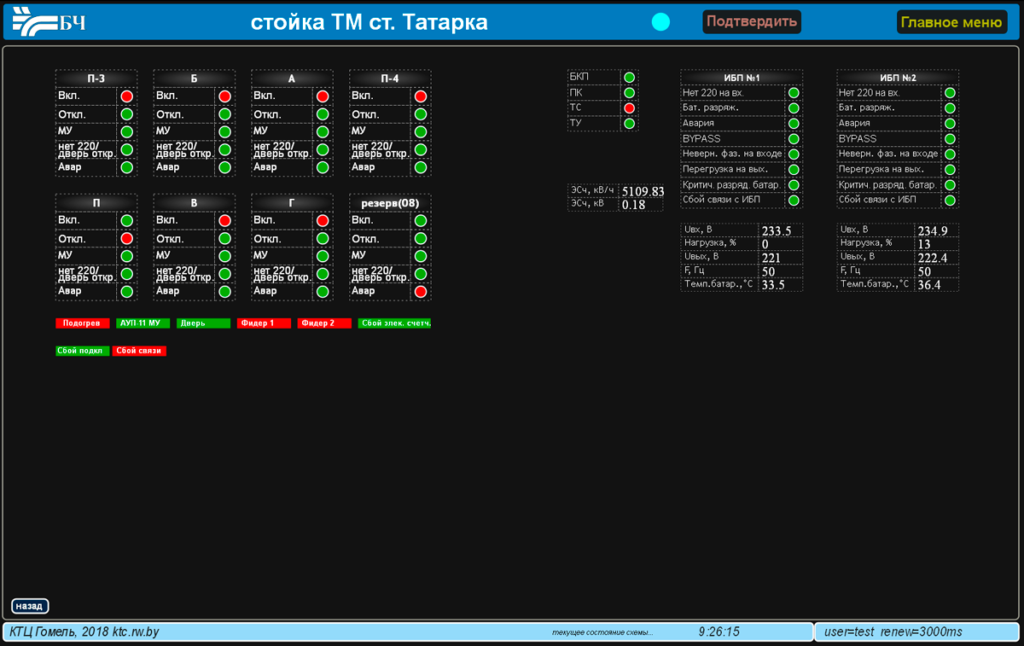Select the red Фидер 1 status label
This screenshot has width=1024, height=646.
(x=264, y=324)
